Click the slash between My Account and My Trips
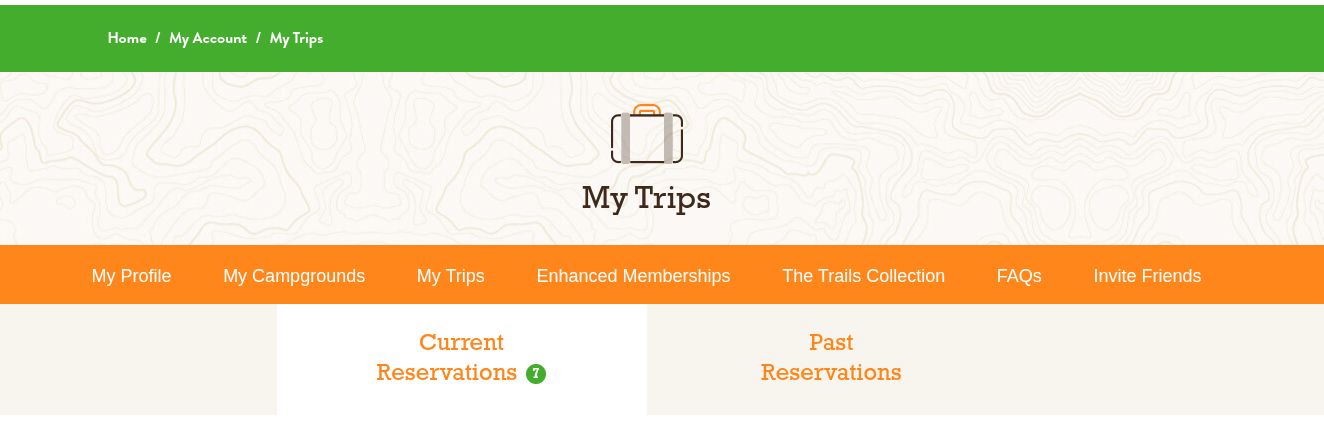 tap(258, 38)
